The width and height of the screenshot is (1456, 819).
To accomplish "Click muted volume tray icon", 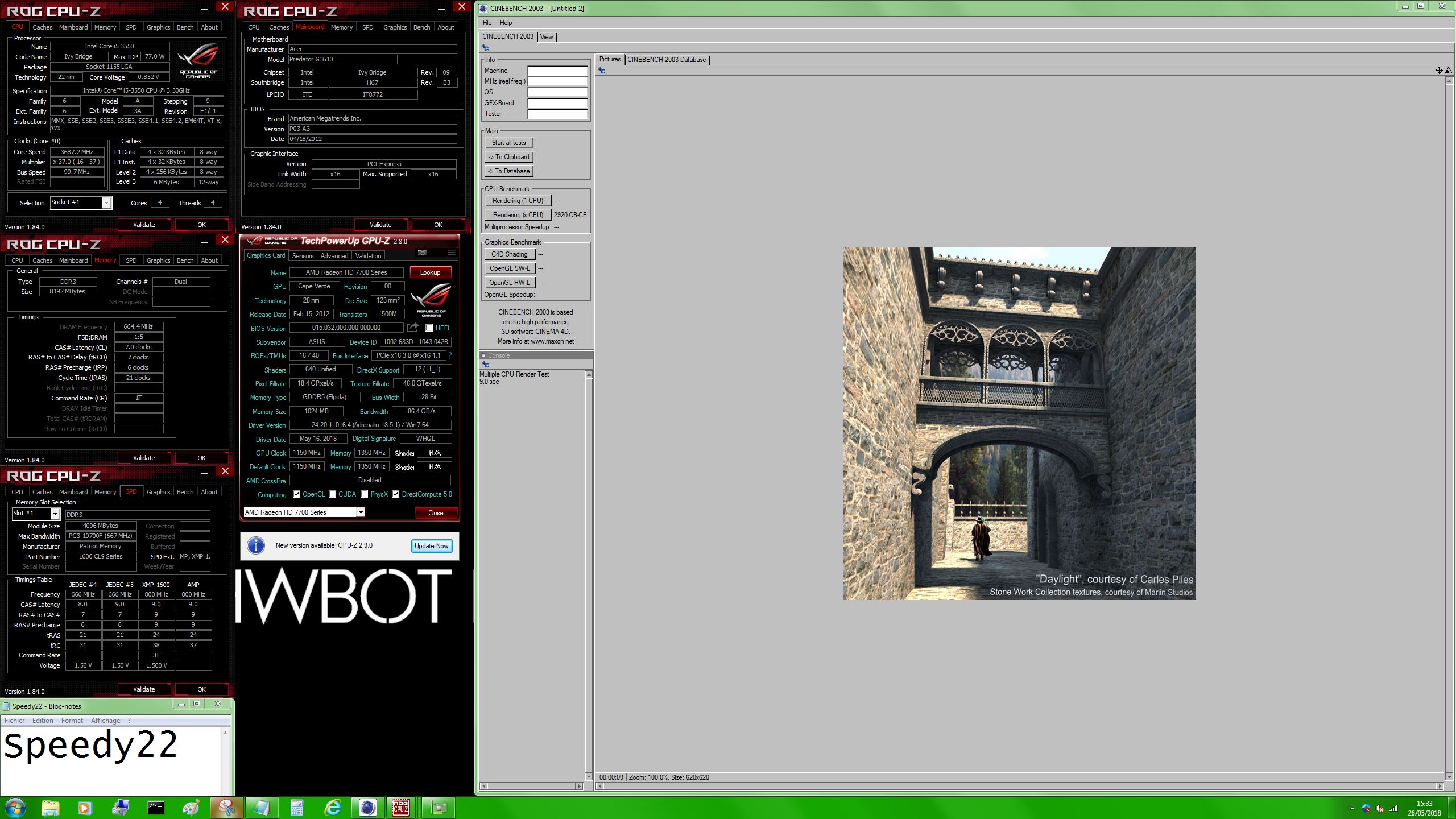I will click(1380, 808).
